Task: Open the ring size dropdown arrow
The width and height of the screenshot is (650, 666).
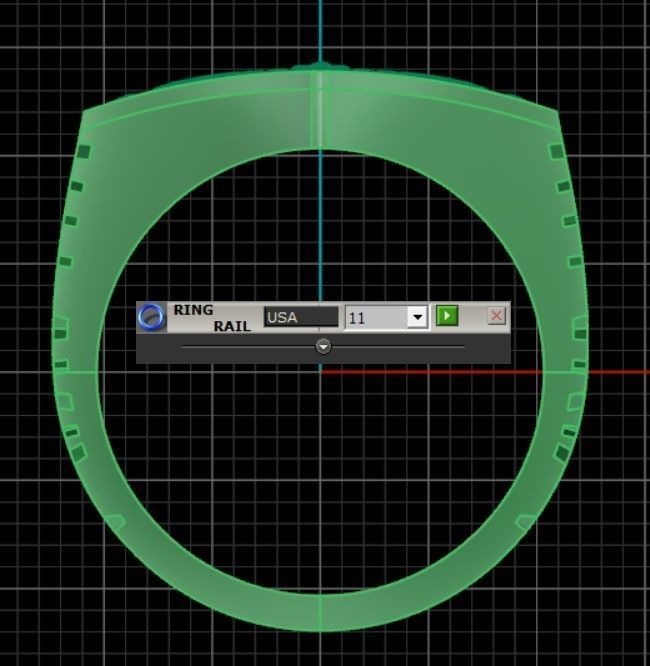Action: [417, 317]
